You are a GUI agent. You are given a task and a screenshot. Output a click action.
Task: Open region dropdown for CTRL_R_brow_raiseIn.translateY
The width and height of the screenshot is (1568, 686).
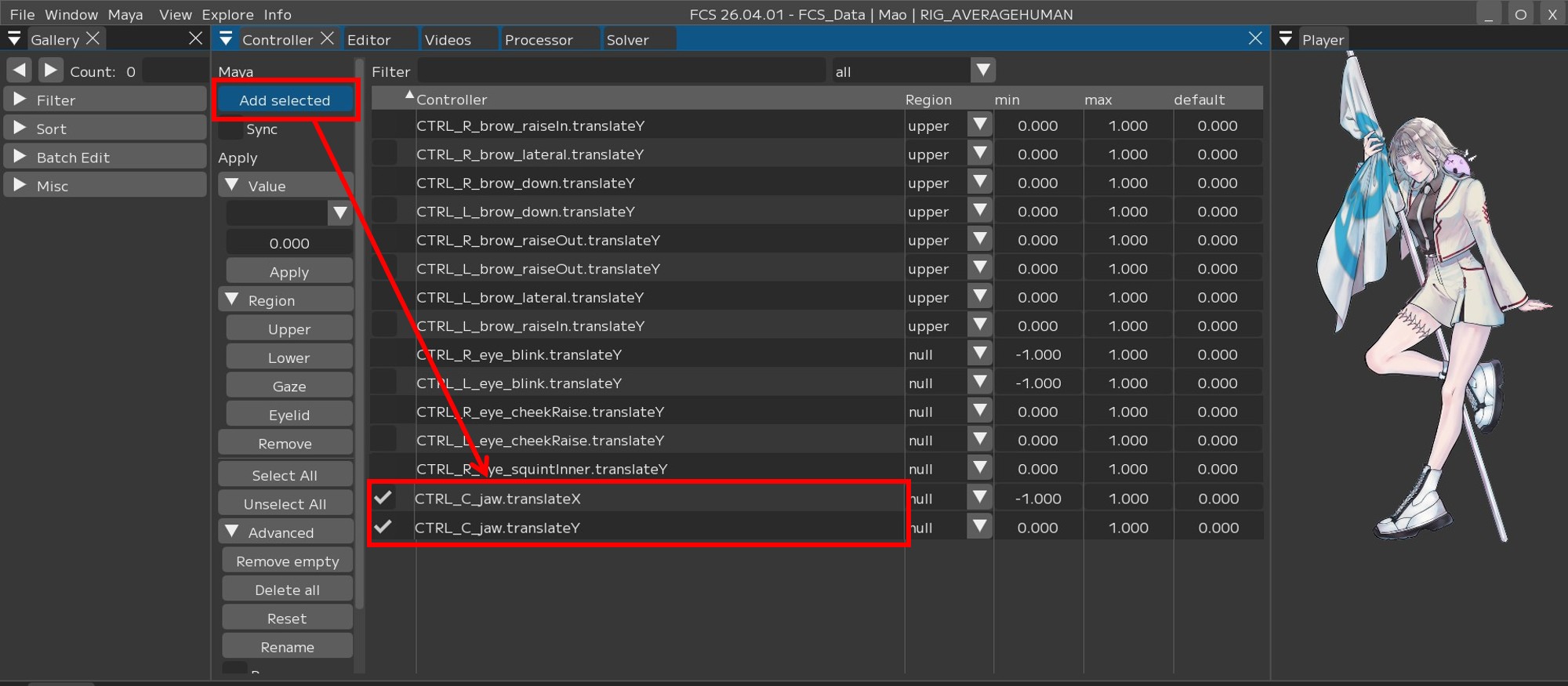click(x=980, y=125)
